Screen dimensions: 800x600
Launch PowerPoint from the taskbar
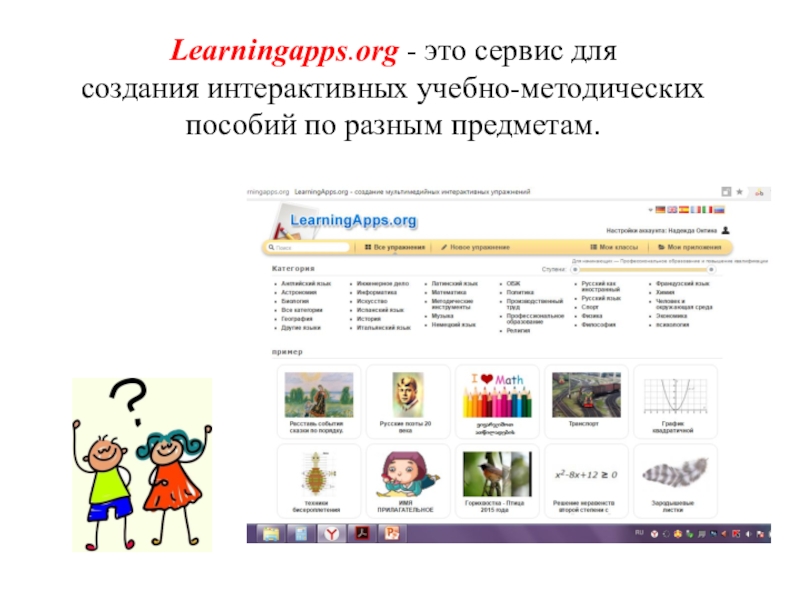click(x=392, y=534)
